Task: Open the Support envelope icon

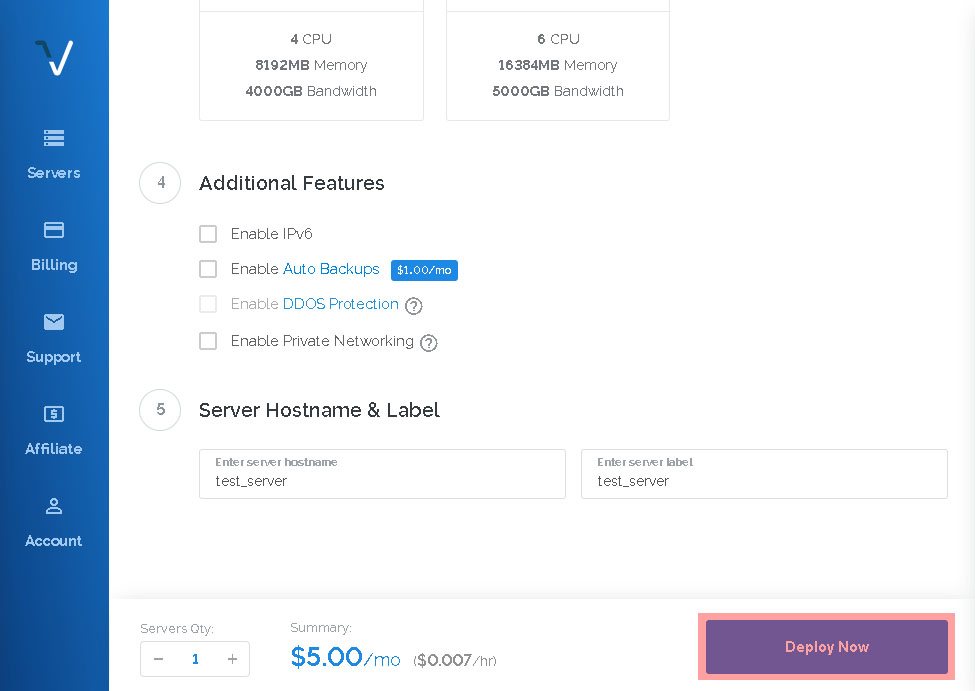Action: coord(54,322)
